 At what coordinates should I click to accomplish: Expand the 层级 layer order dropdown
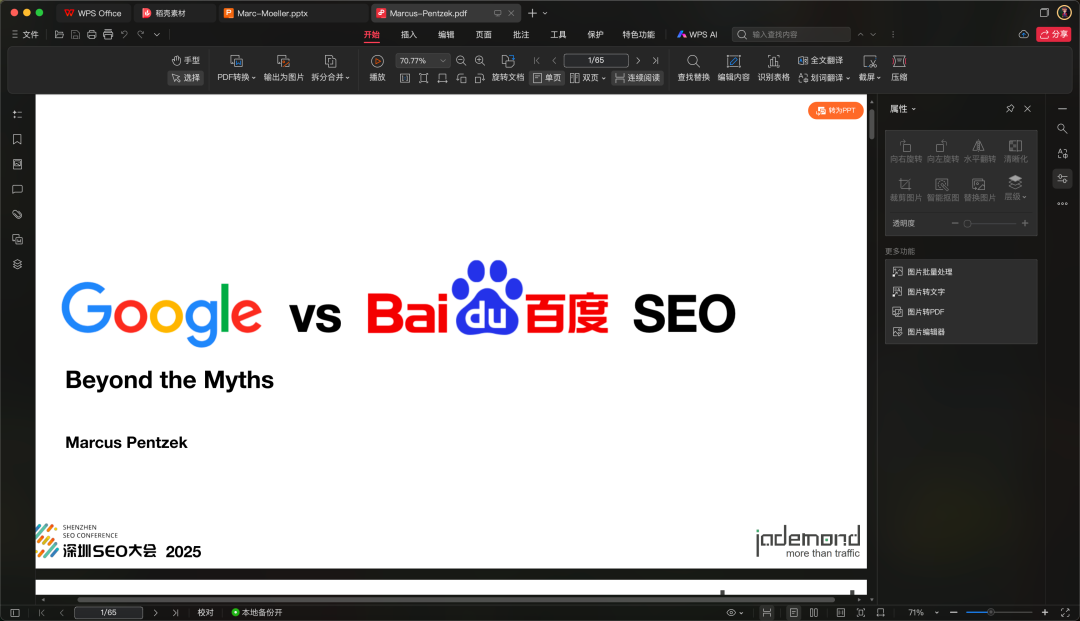[1015, 189]
